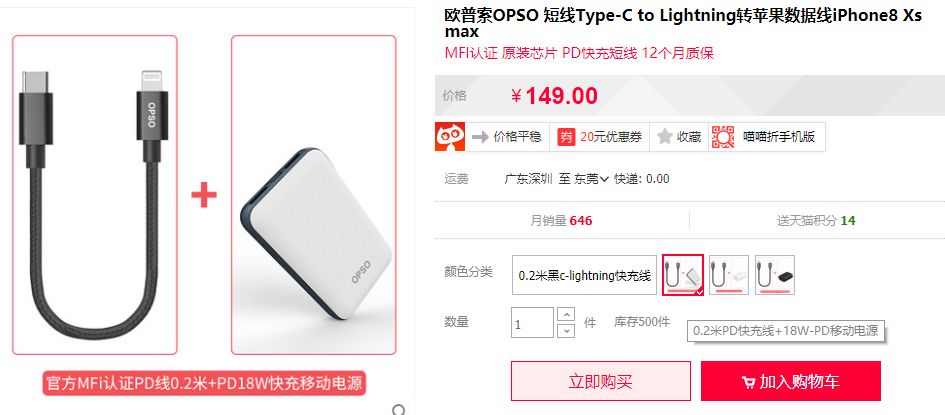Open the 20元优惠券 coupon link
The height and width of the screenshot is (415, 945).
point(611,137)
